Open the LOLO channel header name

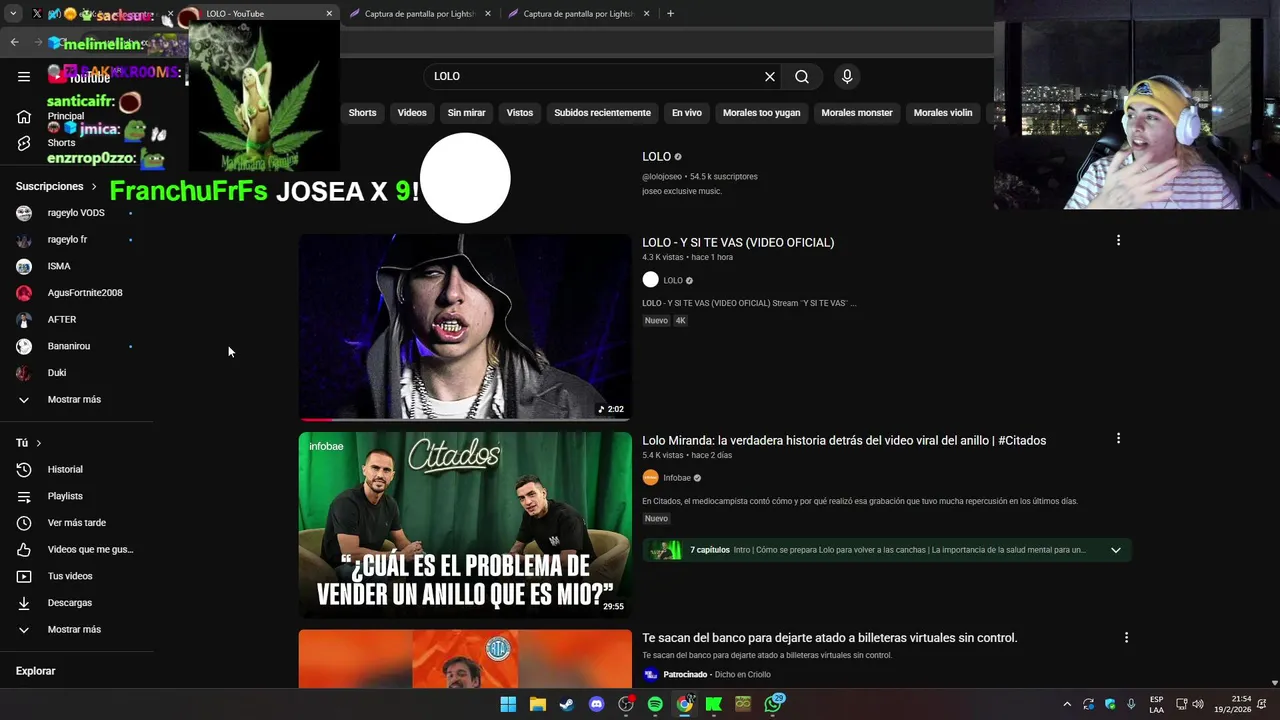[656, 157]
